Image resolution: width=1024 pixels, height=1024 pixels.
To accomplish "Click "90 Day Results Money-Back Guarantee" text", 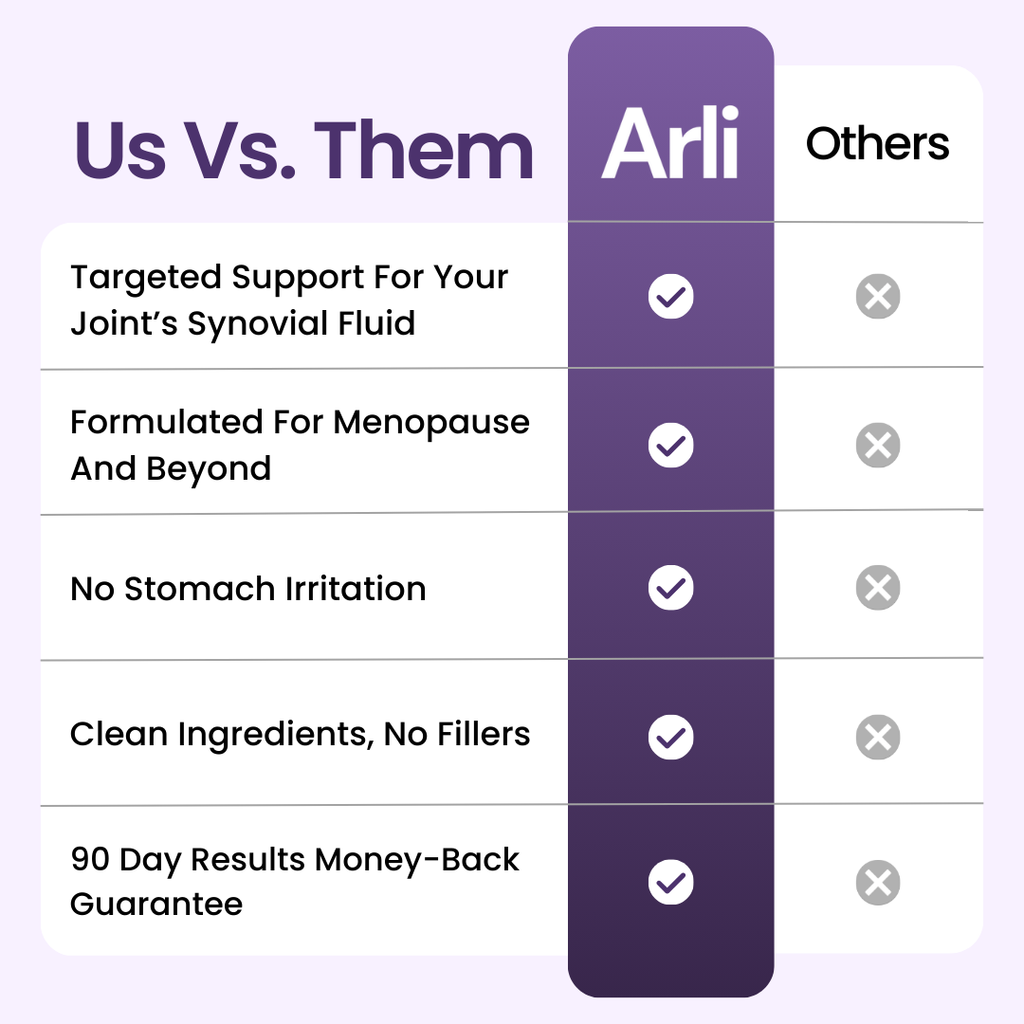I will point(294,881).
